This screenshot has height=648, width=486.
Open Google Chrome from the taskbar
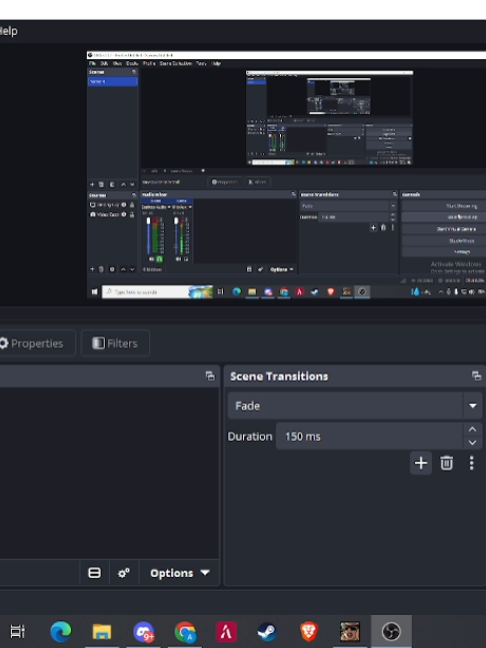(185, 631)
